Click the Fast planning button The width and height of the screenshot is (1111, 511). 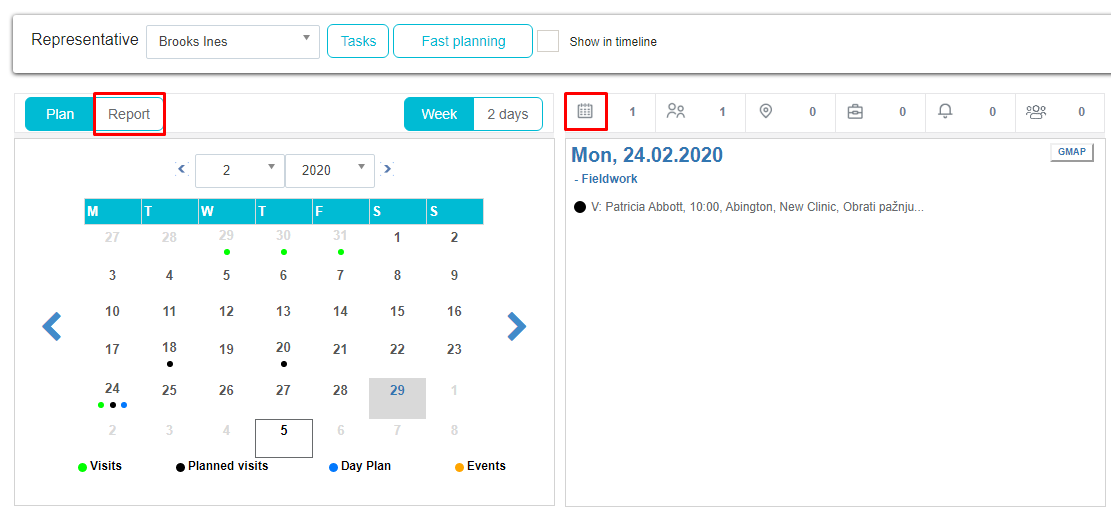point(463,41)
